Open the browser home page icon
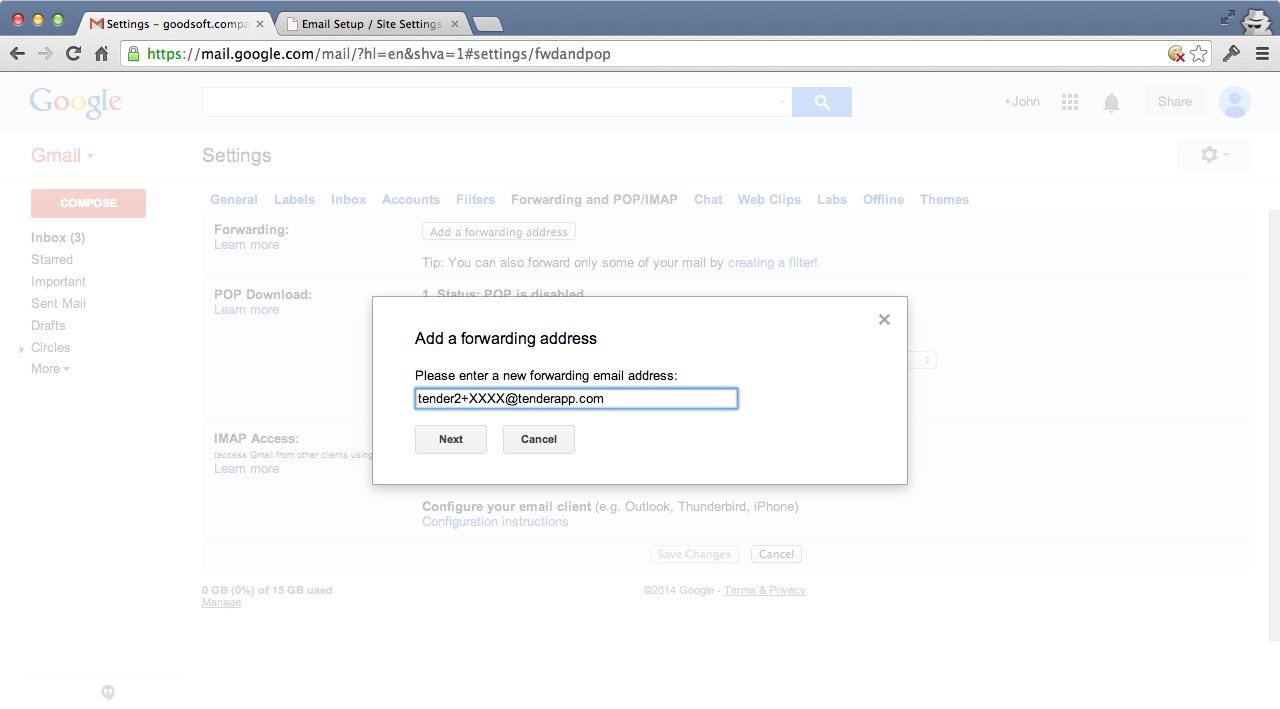Screen dimensions: 1280x709 101,54
